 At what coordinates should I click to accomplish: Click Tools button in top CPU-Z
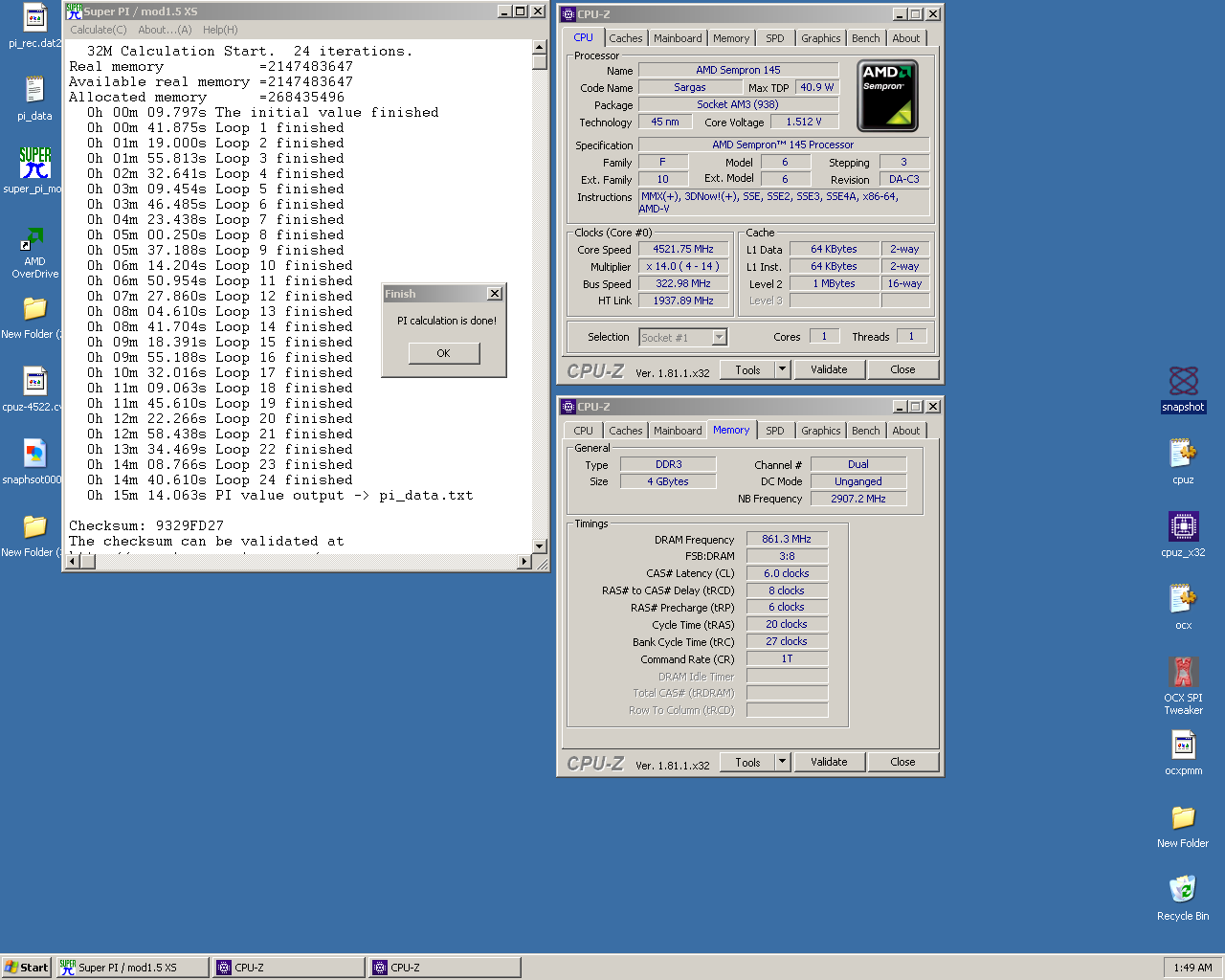747,369
